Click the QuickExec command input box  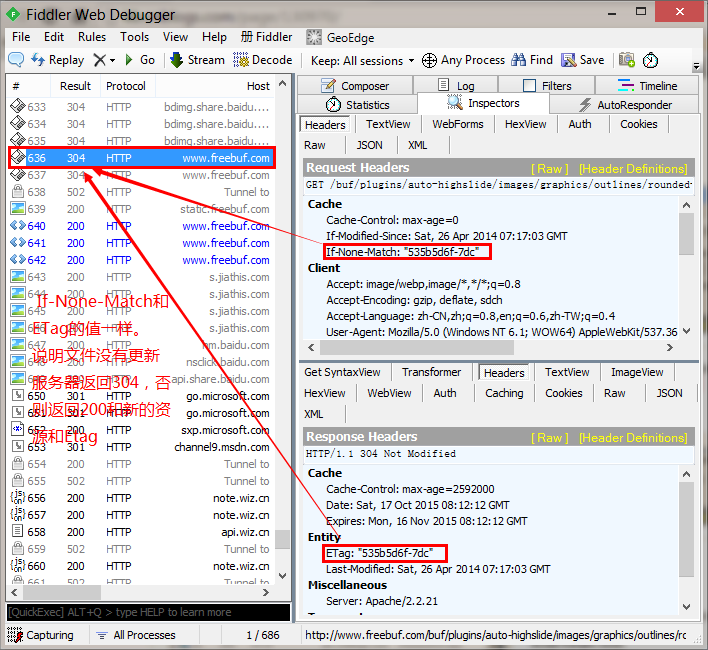(x=148, y=612)
